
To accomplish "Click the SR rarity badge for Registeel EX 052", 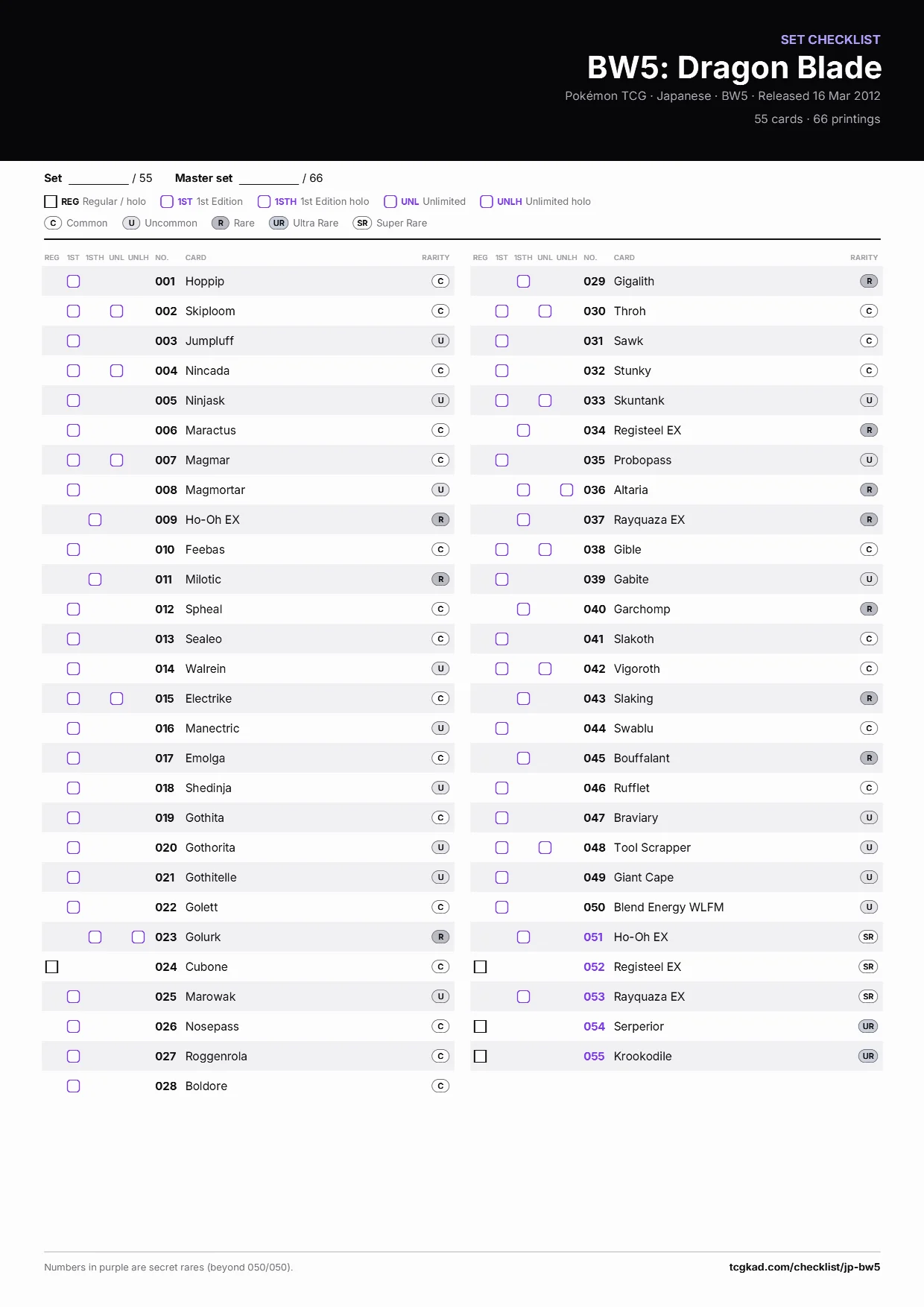I will click(868, 966).
